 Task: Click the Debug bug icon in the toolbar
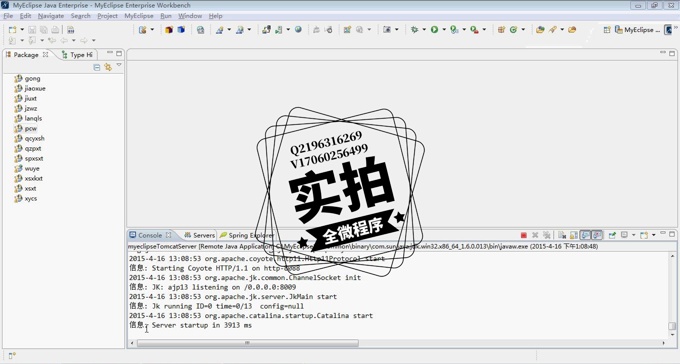[x=415, y=30]
